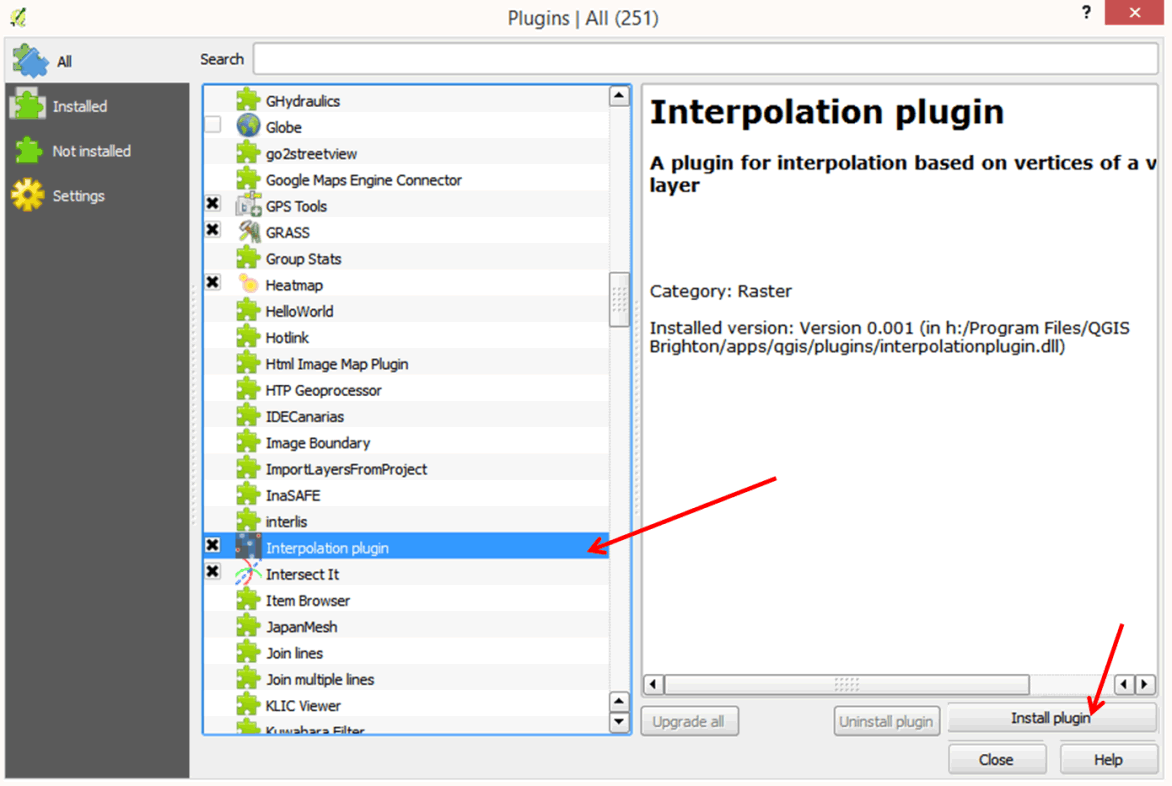The height and width of the screenshot is (786, 1172).
Task: Uncheck the GRASS plugin checkbox
Action: click(213, 229)
